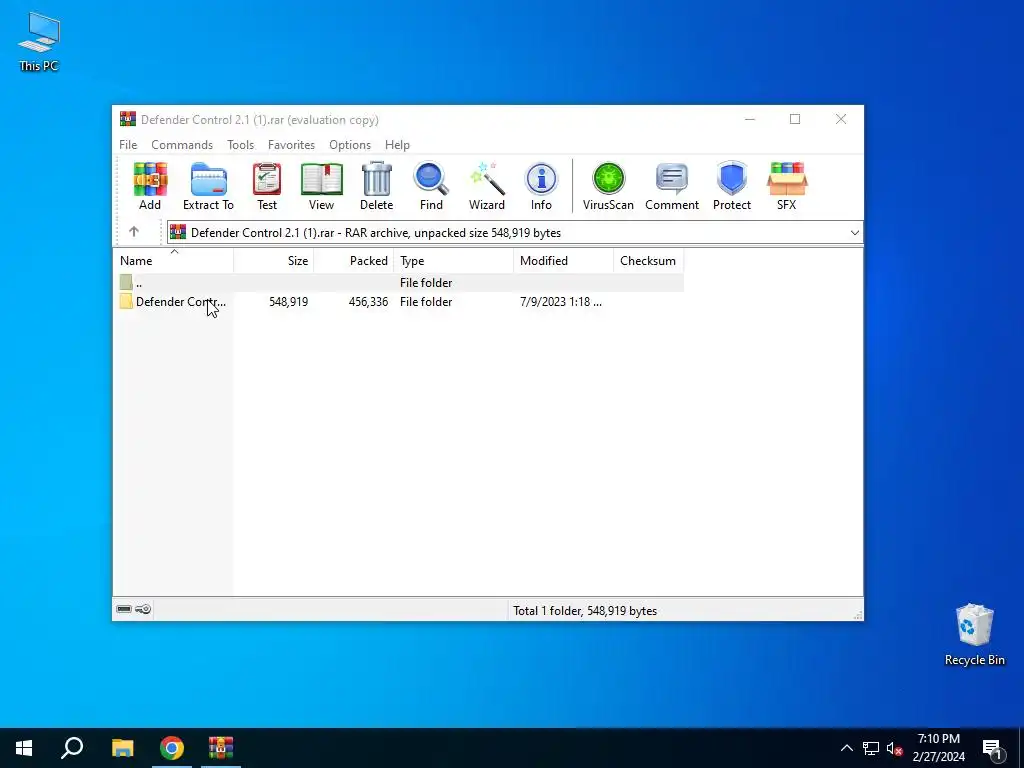Sort by Packed column header
Screen dimensions: 1024x768
pos(354,261)
